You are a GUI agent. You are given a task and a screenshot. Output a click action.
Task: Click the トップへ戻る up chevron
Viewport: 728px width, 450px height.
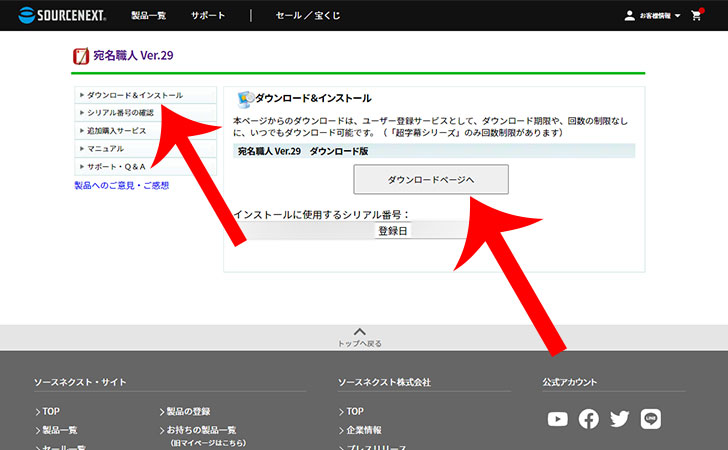[360, 332]
